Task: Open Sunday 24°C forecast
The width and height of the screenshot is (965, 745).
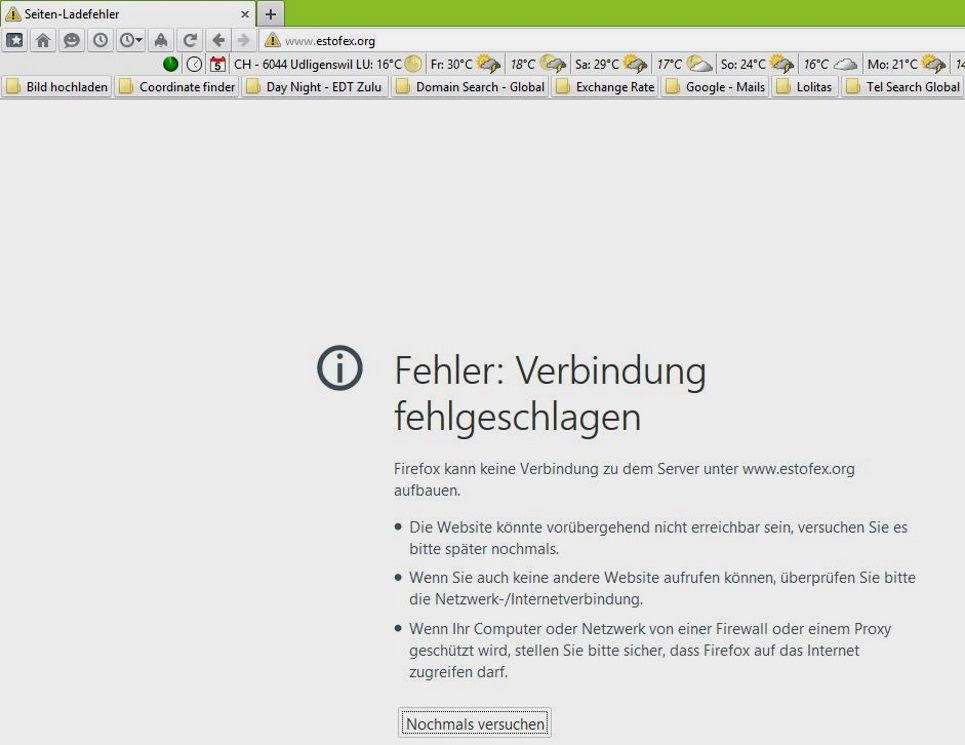Action: [743, 64]
